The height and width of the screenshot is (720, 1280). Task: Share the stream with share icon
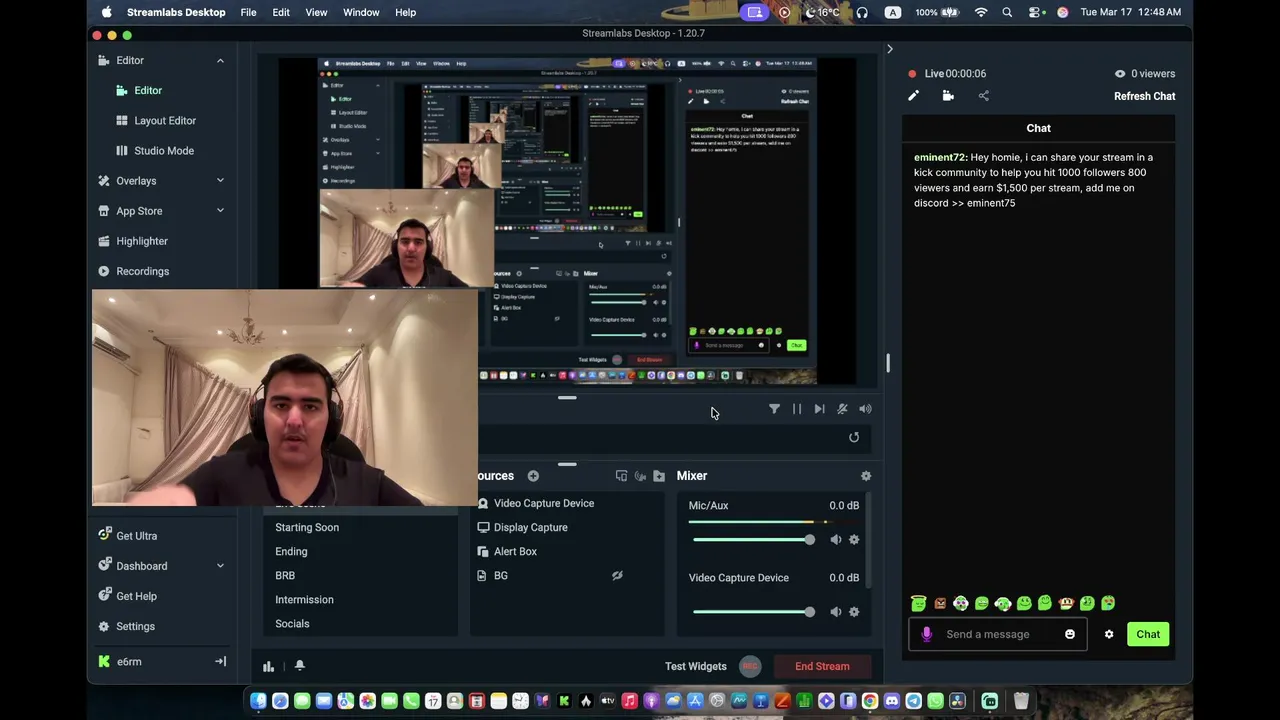pos(983,96)
